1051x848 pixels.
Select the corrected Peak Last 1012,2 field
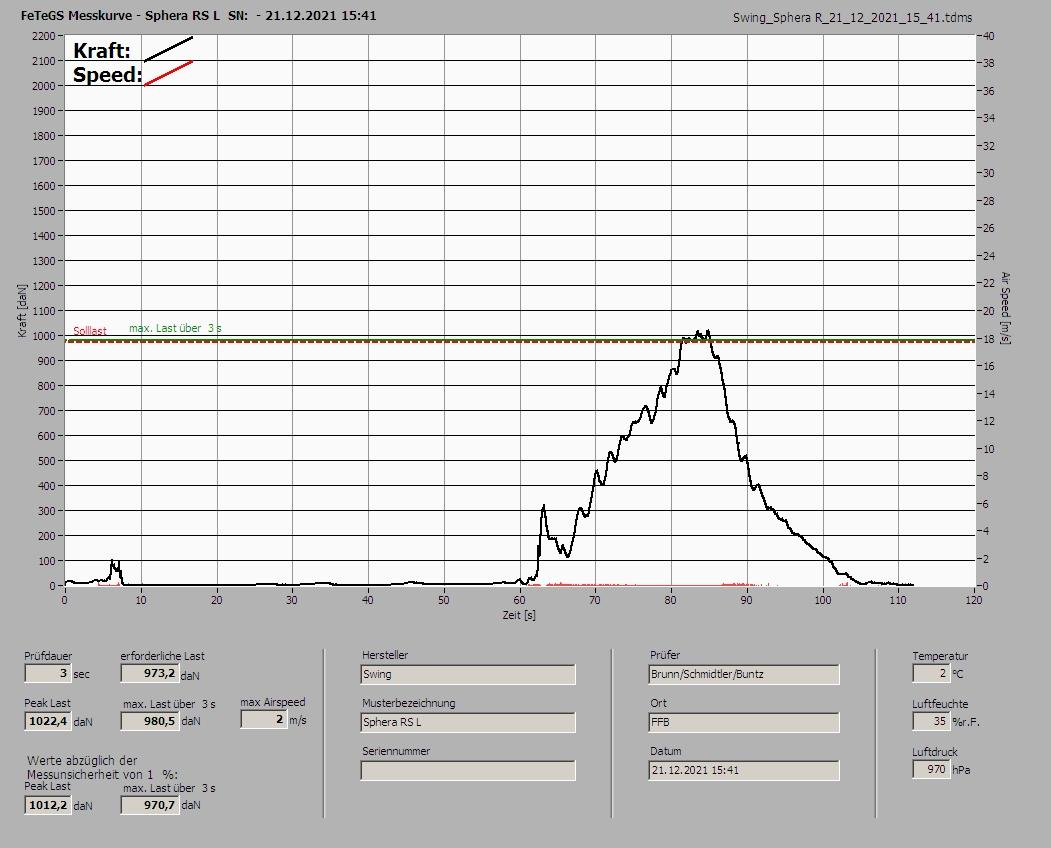48,805
